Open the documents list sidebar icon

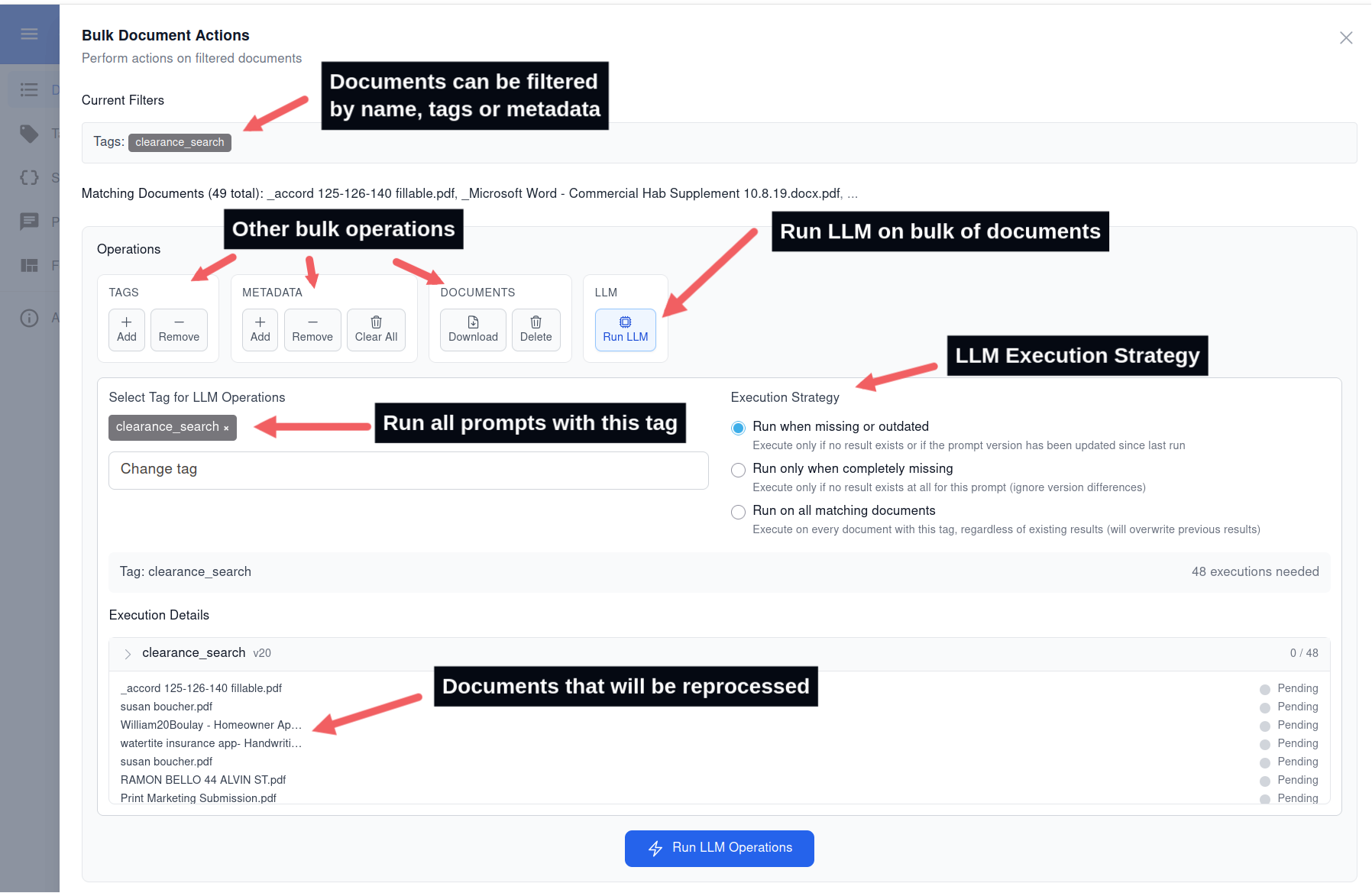[x=29, y=89]
